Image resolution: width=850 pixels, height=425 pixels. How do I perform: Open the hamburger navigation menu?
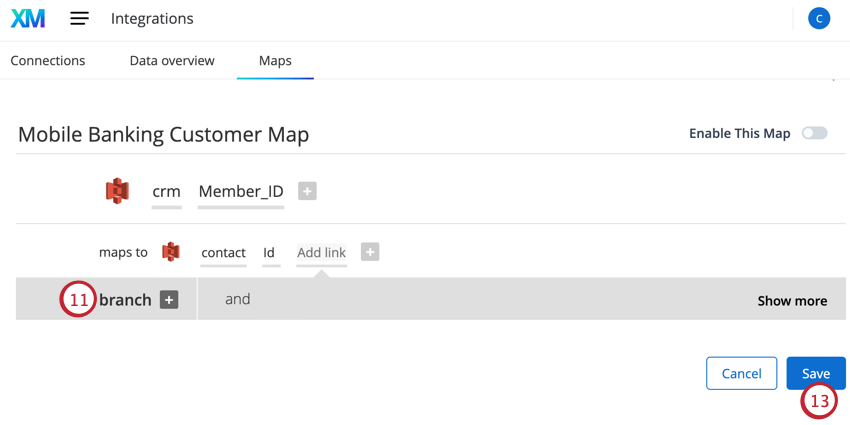point(79,19)
